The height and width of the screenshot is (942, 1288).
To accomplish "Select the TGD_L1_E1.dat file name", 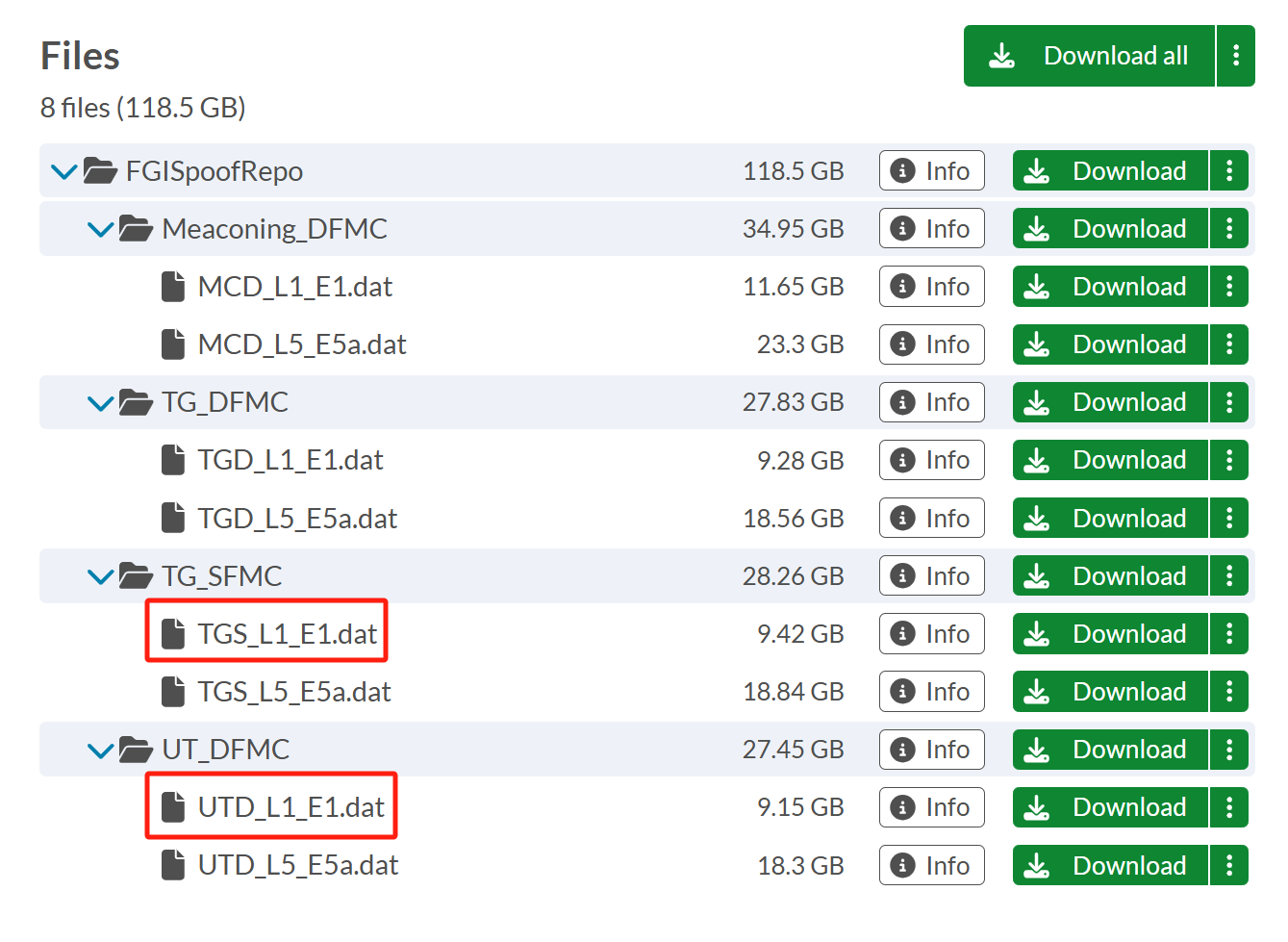I will pos(290,460).
